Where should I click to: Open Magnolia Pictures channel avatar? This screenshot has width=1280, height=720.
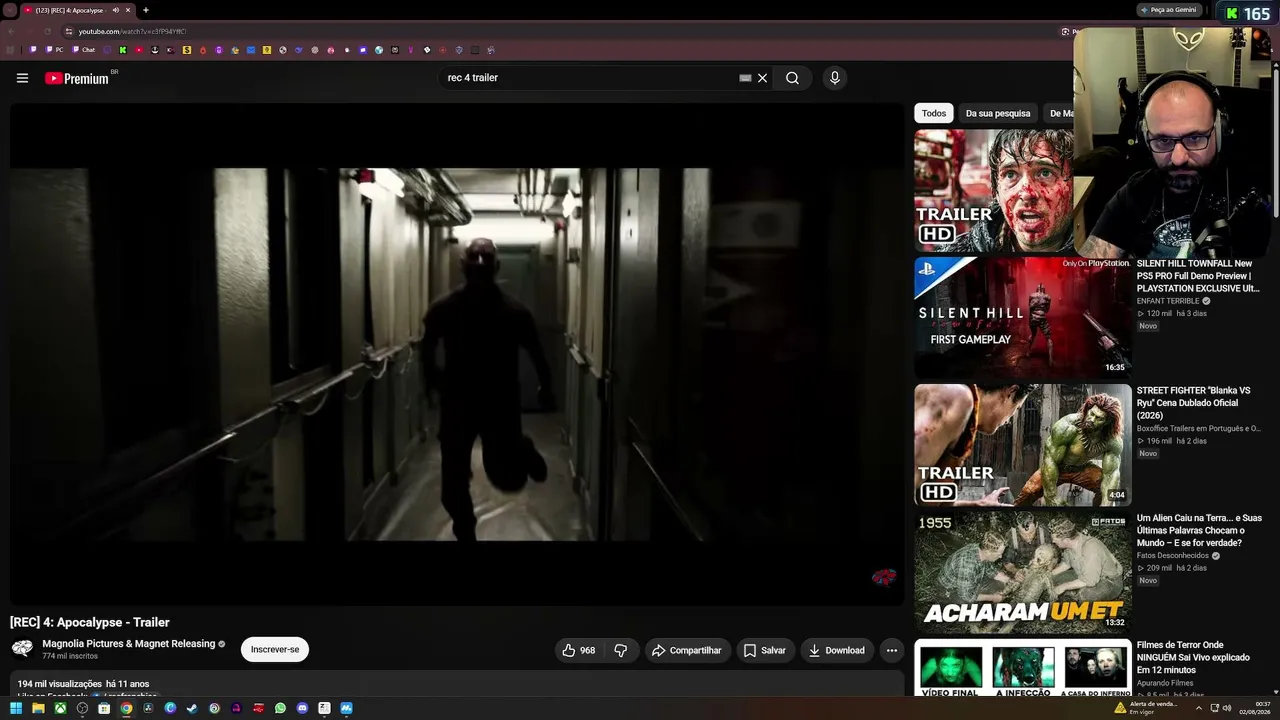coord(22,649)
